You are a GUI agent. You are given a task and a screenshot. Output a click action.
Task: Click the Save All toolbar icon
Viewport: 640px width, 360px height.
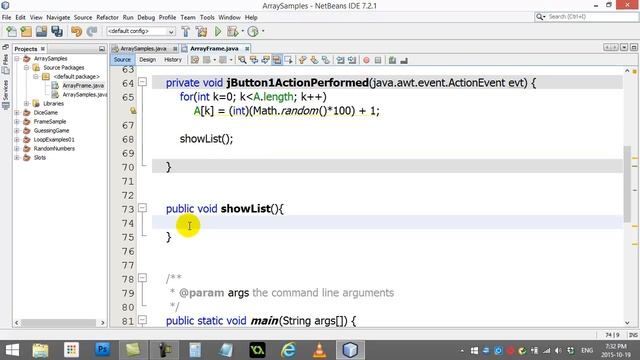click(x=57, y=31)
